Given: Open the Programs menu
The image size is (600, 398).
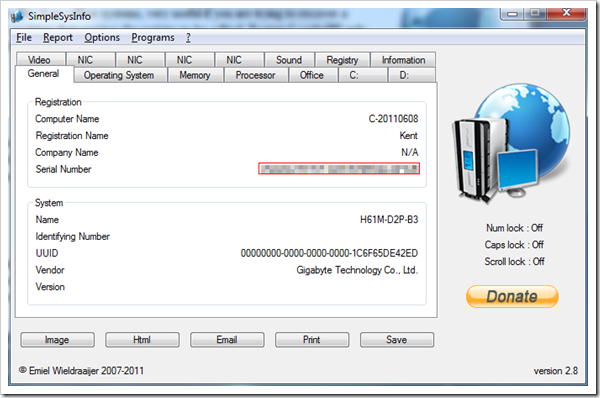Looking at the screenshot, I should [x=153, y=38].
